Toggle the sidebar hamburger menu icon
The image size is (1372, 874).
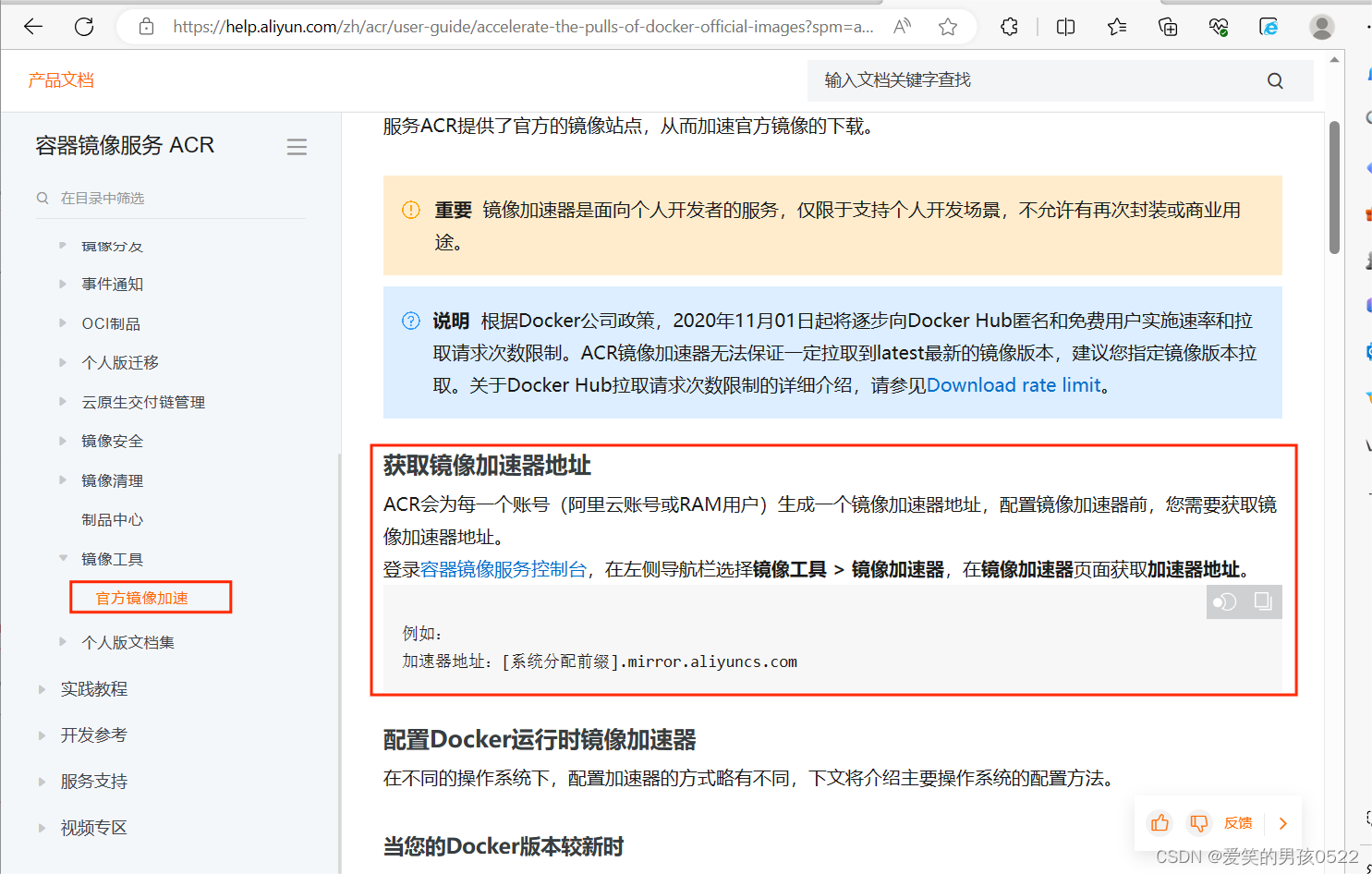[297, 147]
